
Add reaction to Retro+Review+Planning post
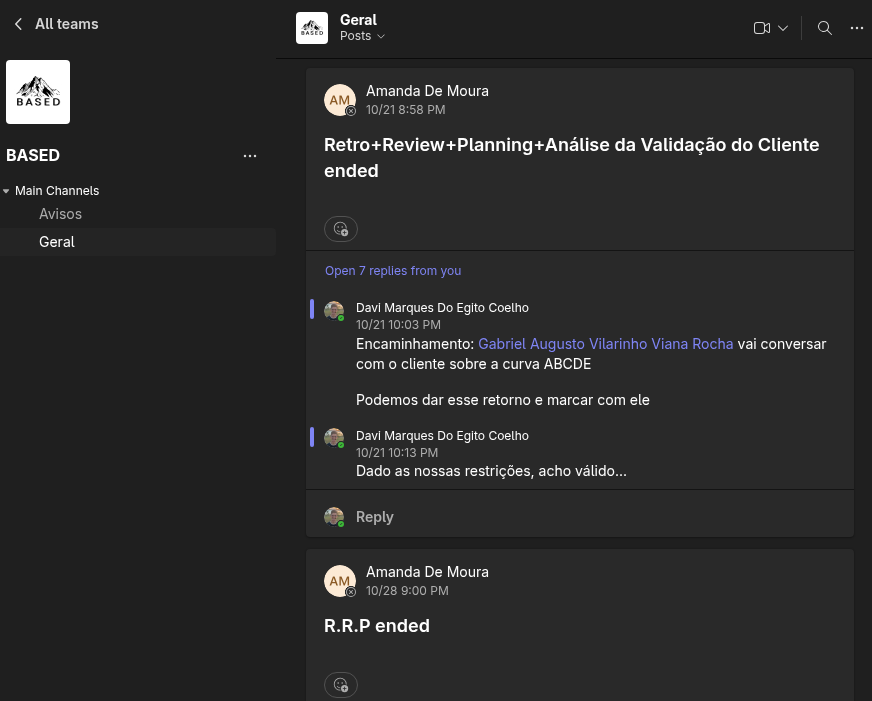pos(341,228)
